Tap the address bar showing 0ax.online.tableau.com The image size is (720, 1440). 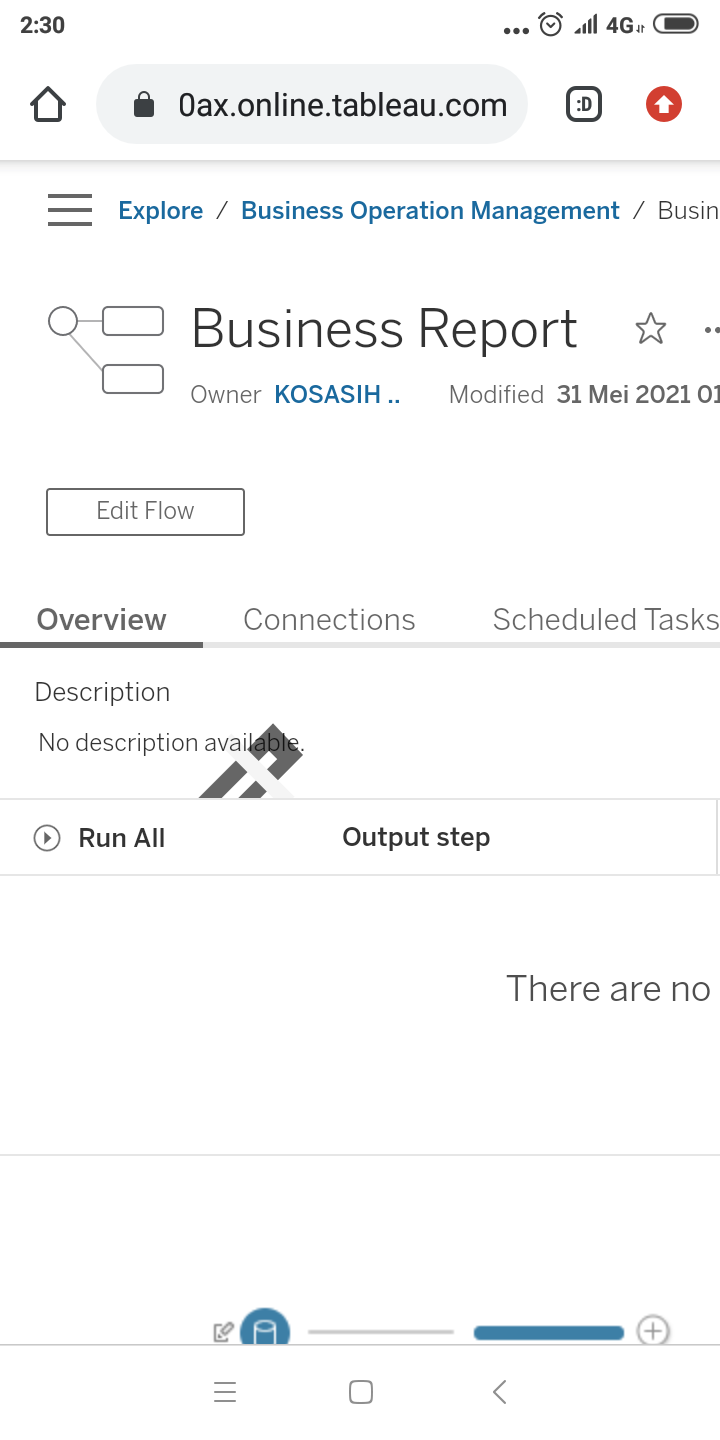pos(343,103)
